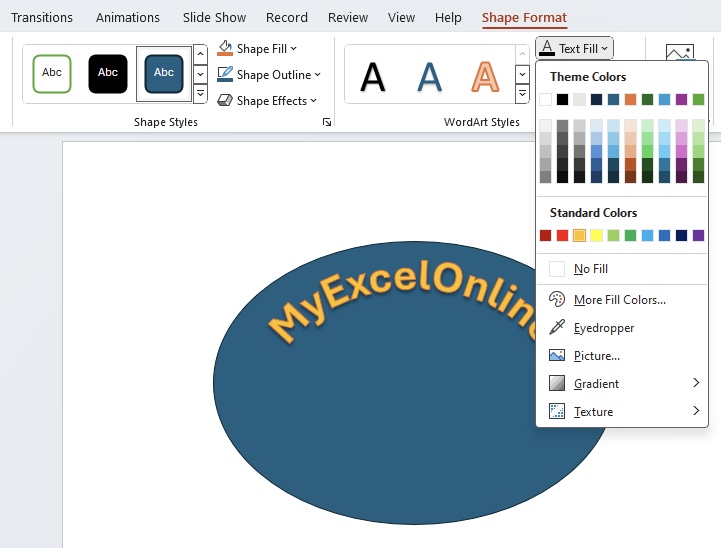
Task: Select the dark blue standard color
Action: click(681, 235)
